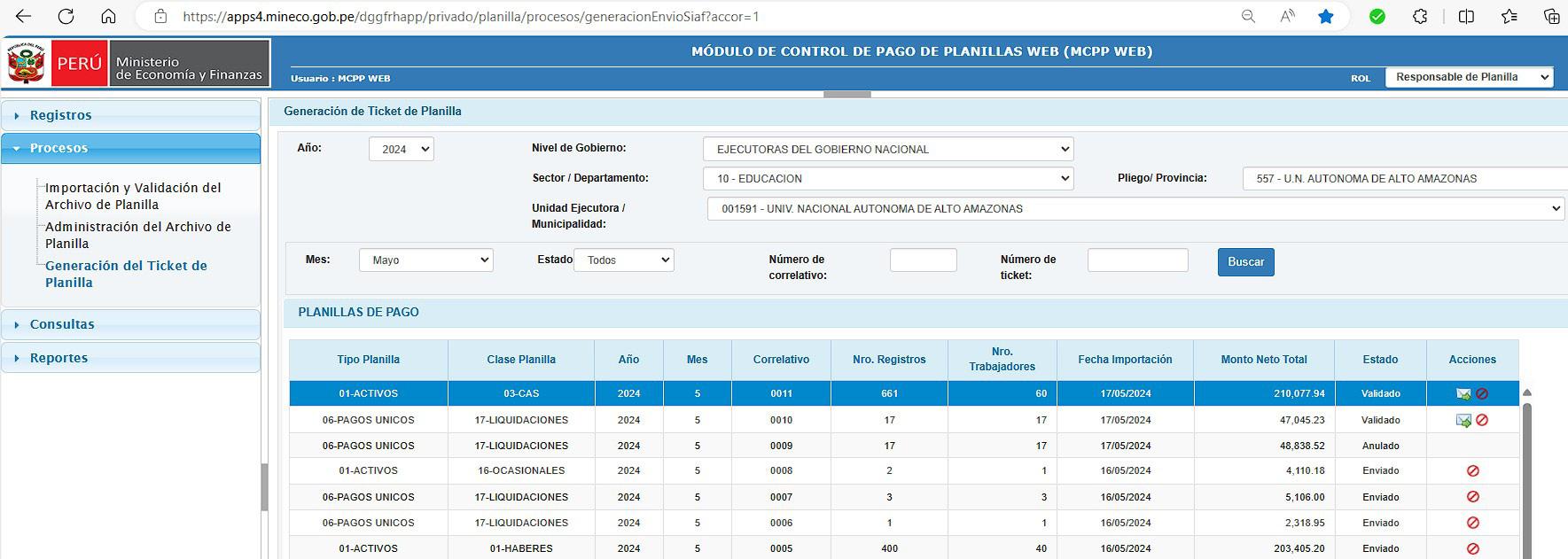Open the ROL Responsable de Planilla dropdown

click(1469, 77)
